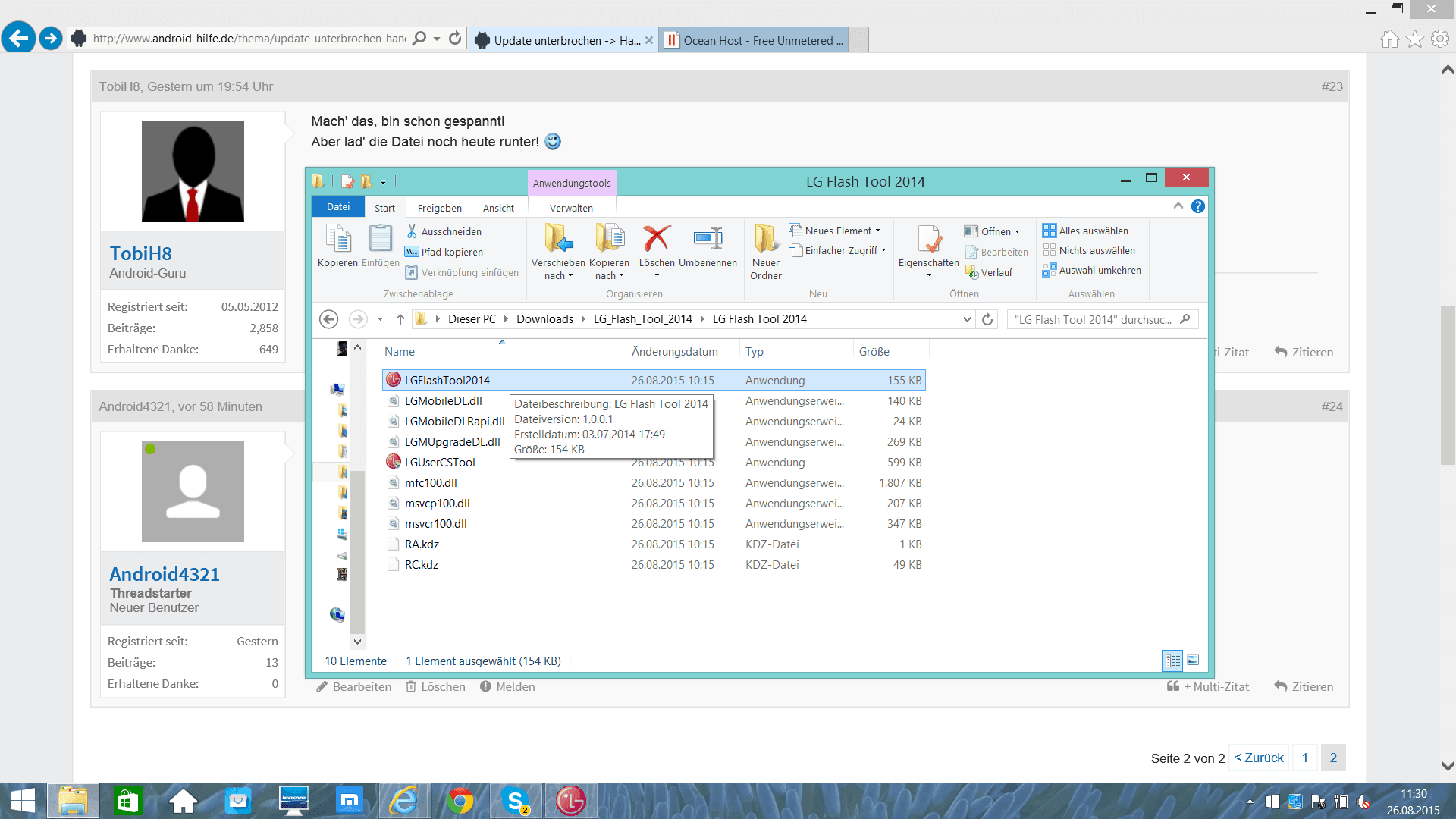Click Nichts auswählen in ribbon
The width and height of the screenshot is (1456, 819).
point(1089,250)
